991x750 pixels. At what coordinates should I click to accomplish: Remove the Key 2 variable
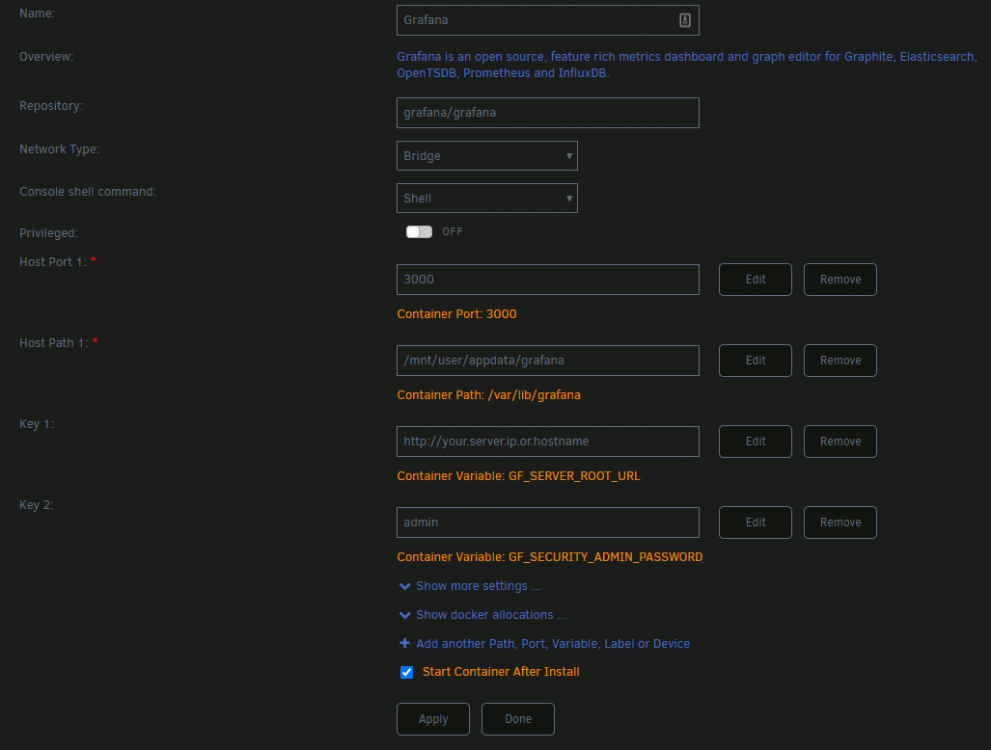pos(840,522)
